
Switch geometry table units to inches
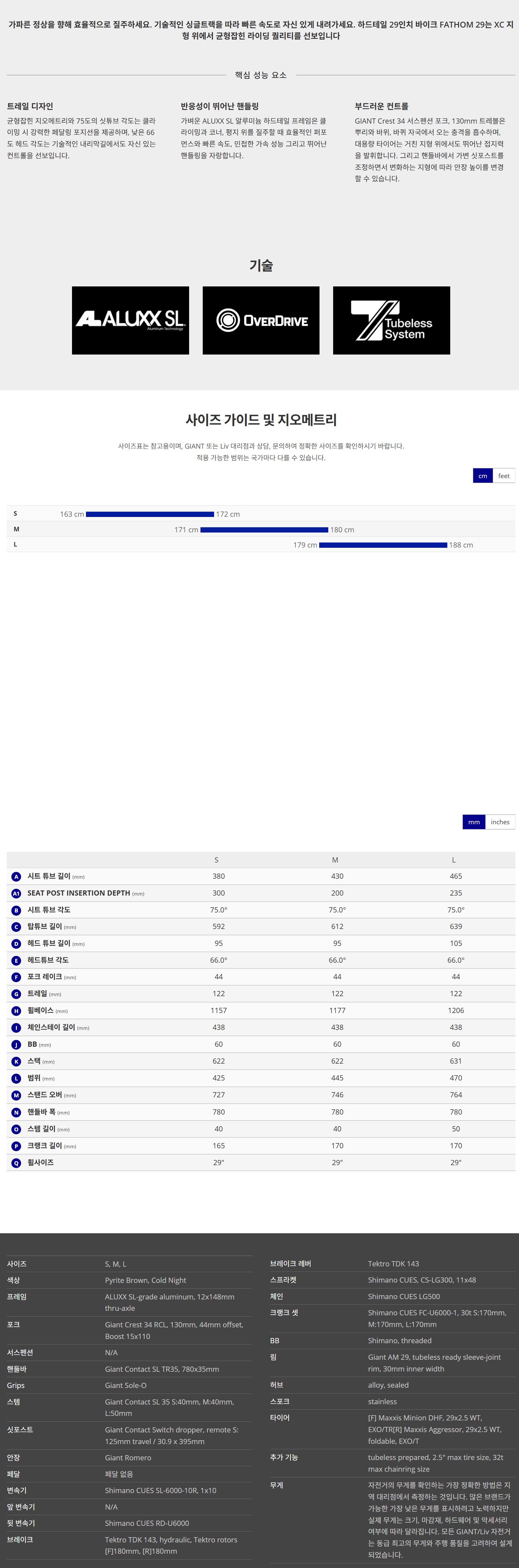[500, 822]
